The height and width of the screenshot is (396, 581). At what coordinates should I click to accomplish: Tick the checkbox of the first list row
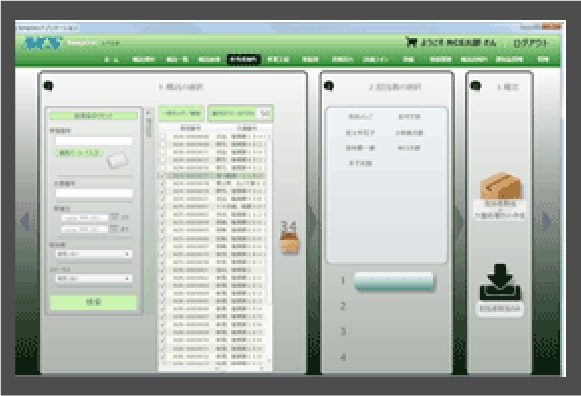click(x=163, y=137)
